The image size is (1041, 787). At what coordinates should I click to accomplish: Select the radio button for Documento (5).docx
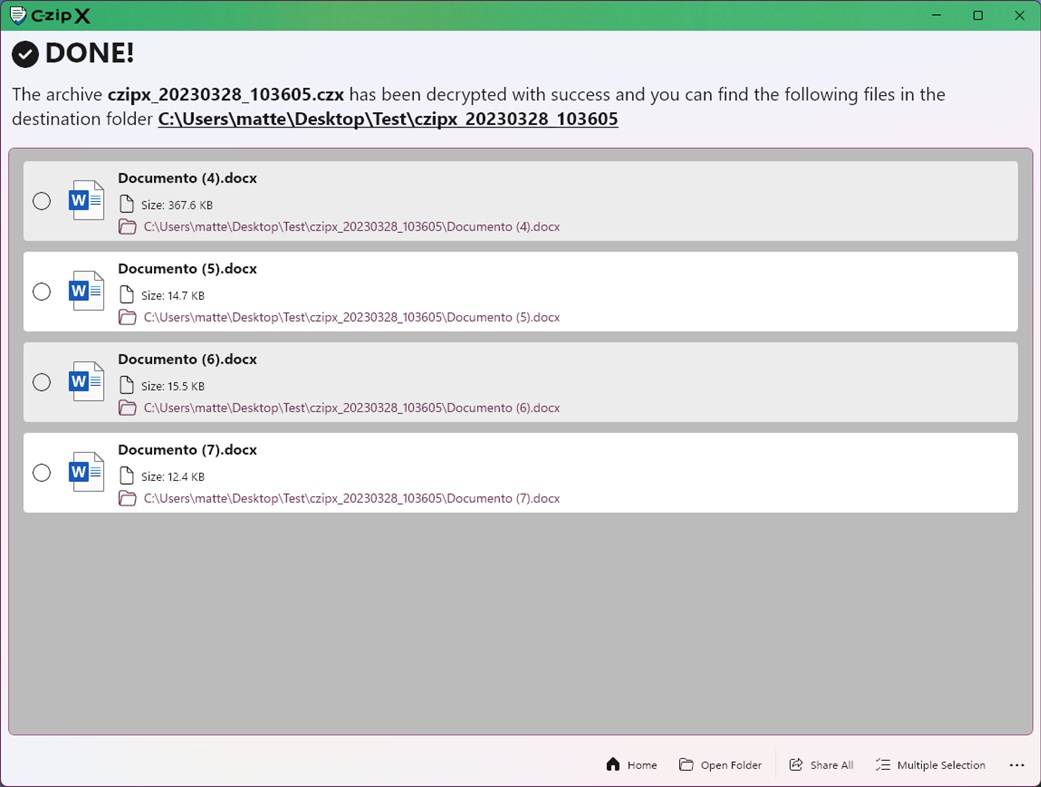point(41,292)
